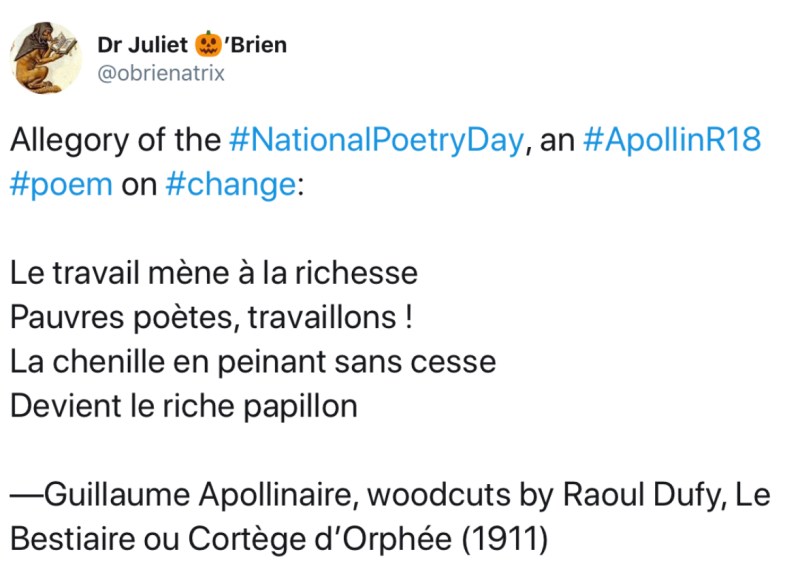Open the @obrienatrix handle link
Image resolution: width=800 pixels, height=565 pixels.
(x=160, y=72)
